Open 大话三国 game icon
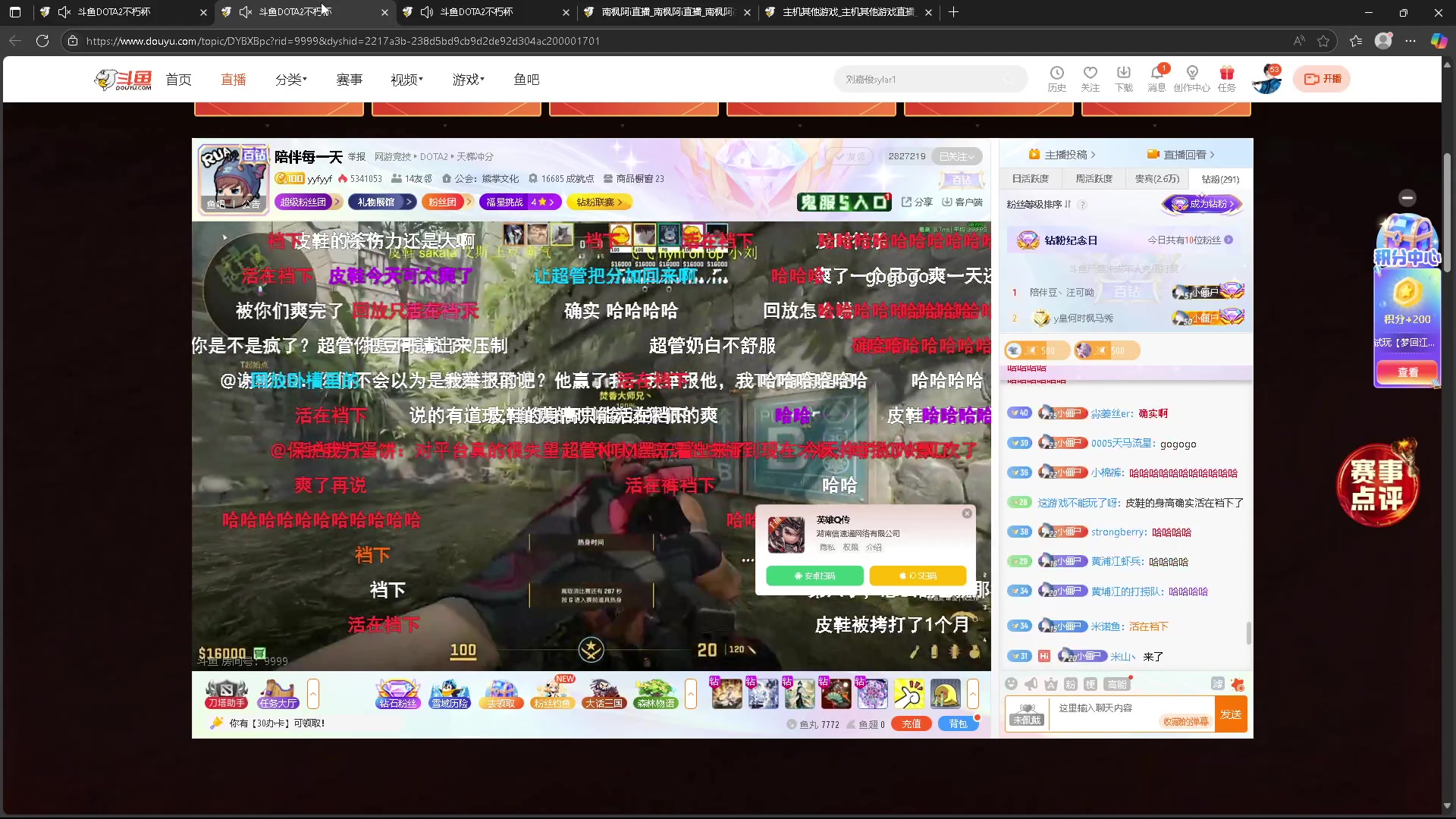Screen dimensions: 1456x819 pyautogui.click(x=604, y=694)
